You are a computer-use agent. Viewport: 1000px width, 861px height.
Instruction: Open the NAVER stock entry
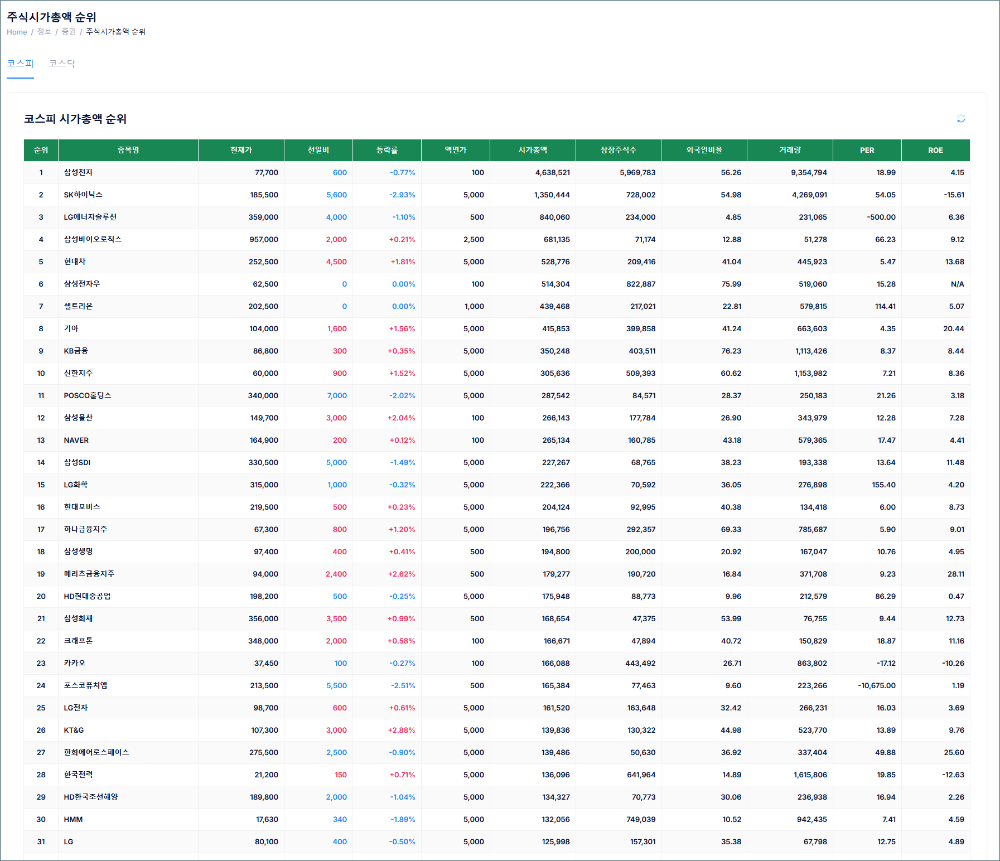coord(76,440)
